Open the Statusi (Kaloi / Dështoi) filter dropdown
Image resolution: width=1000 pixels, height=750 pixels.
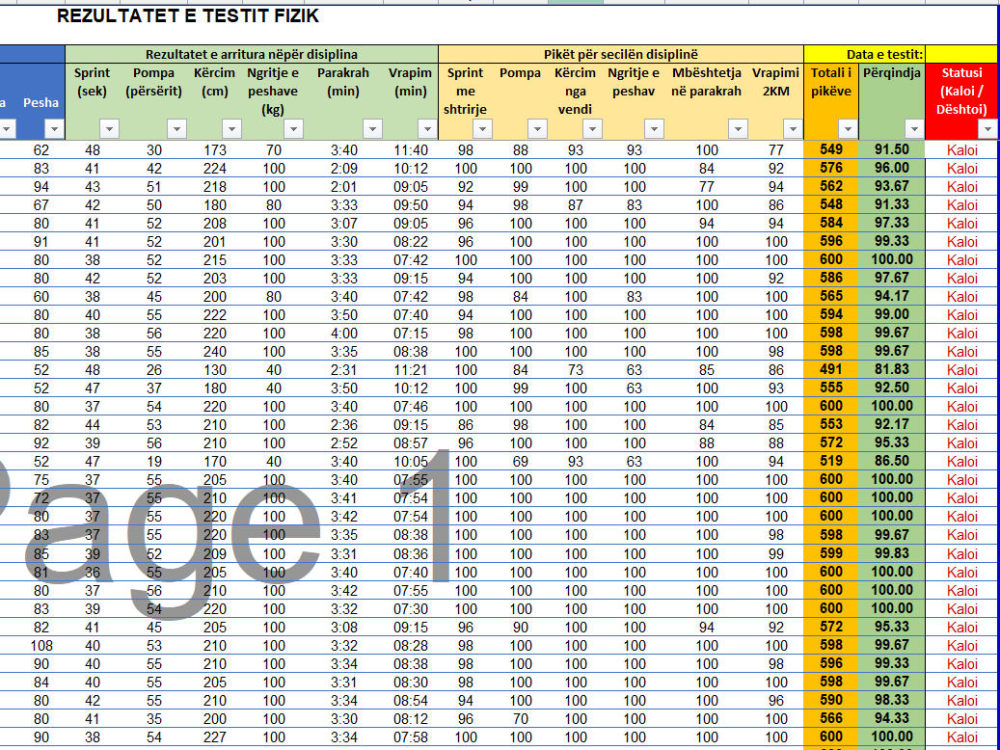coord(987,129)
